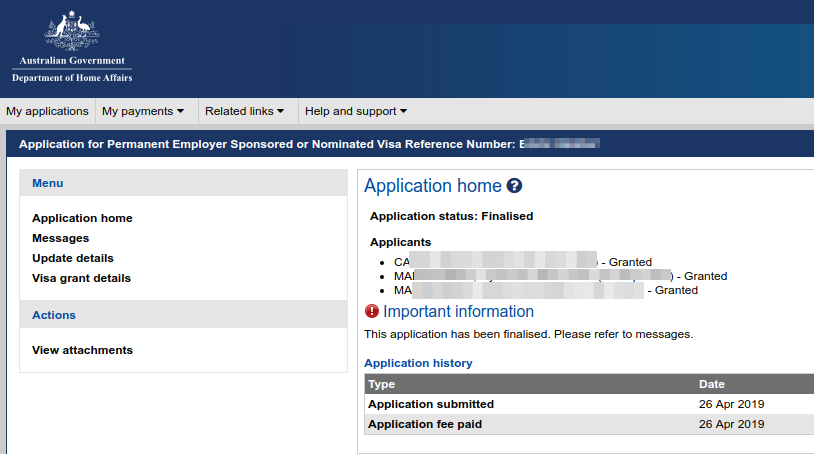This screenshot has width=814, height=454.
Task: Click the Type column header
Action: click(x=382, y=384)
